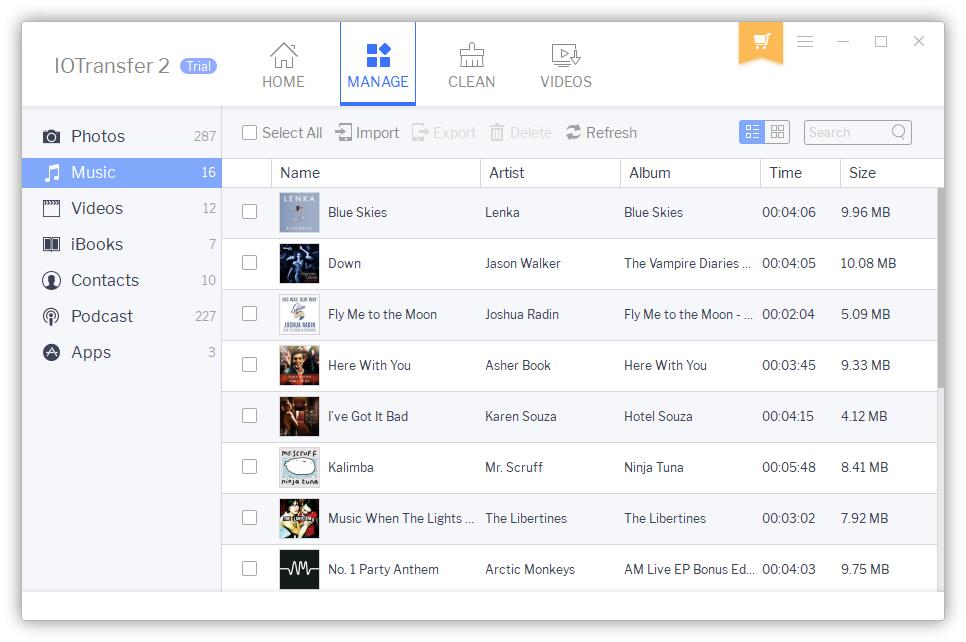Open the shopping cart purchase icon
Image resolution: width=966 pixels, height=642 pixels.
pyautogui.click(x=761, y=41)
